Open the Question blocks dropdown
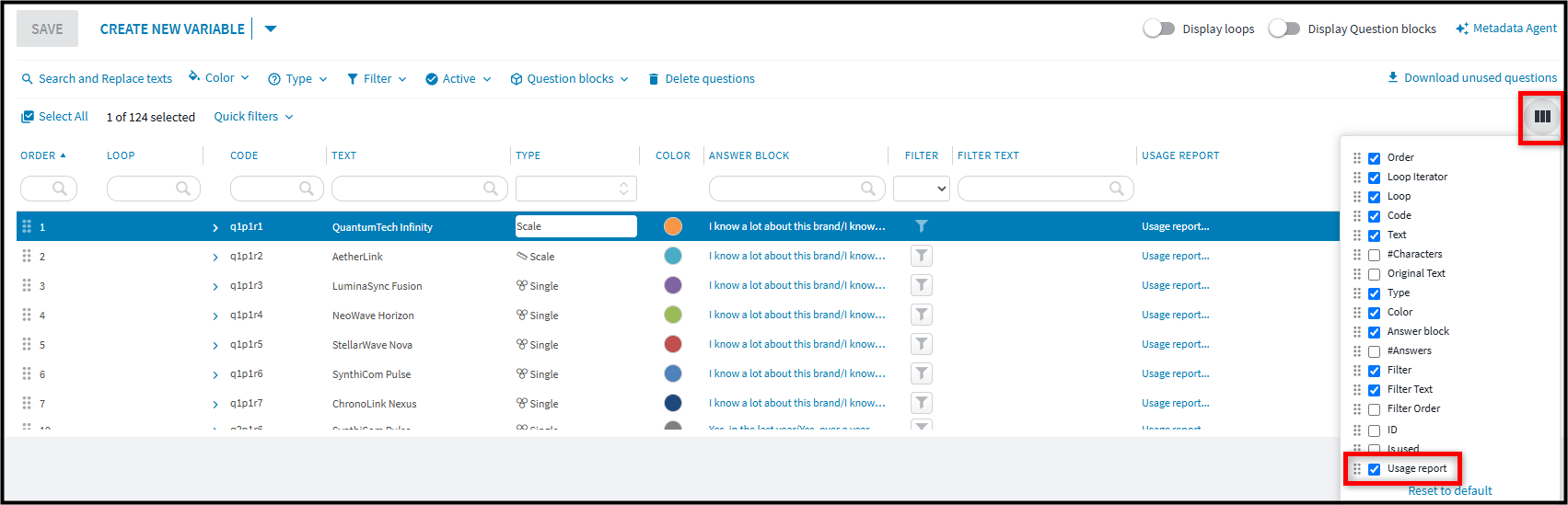 (570, 79)
